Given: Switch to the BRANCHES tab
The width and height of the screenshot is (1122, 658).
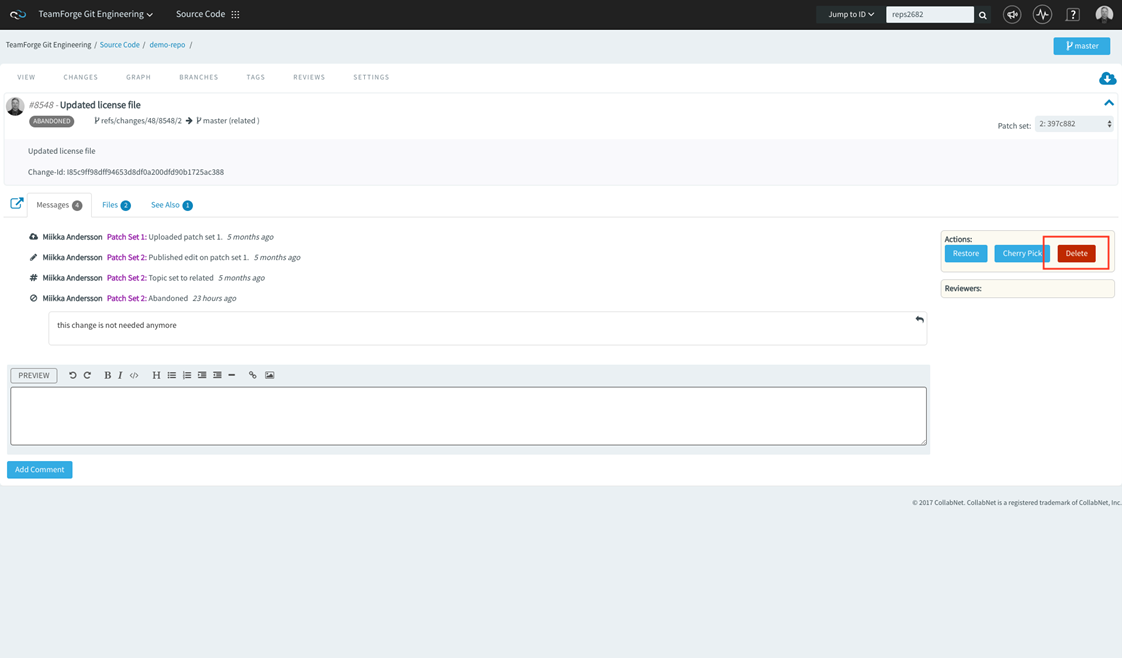Looking at the screenshot, I should pyautogui.click(x=198, y=77).
